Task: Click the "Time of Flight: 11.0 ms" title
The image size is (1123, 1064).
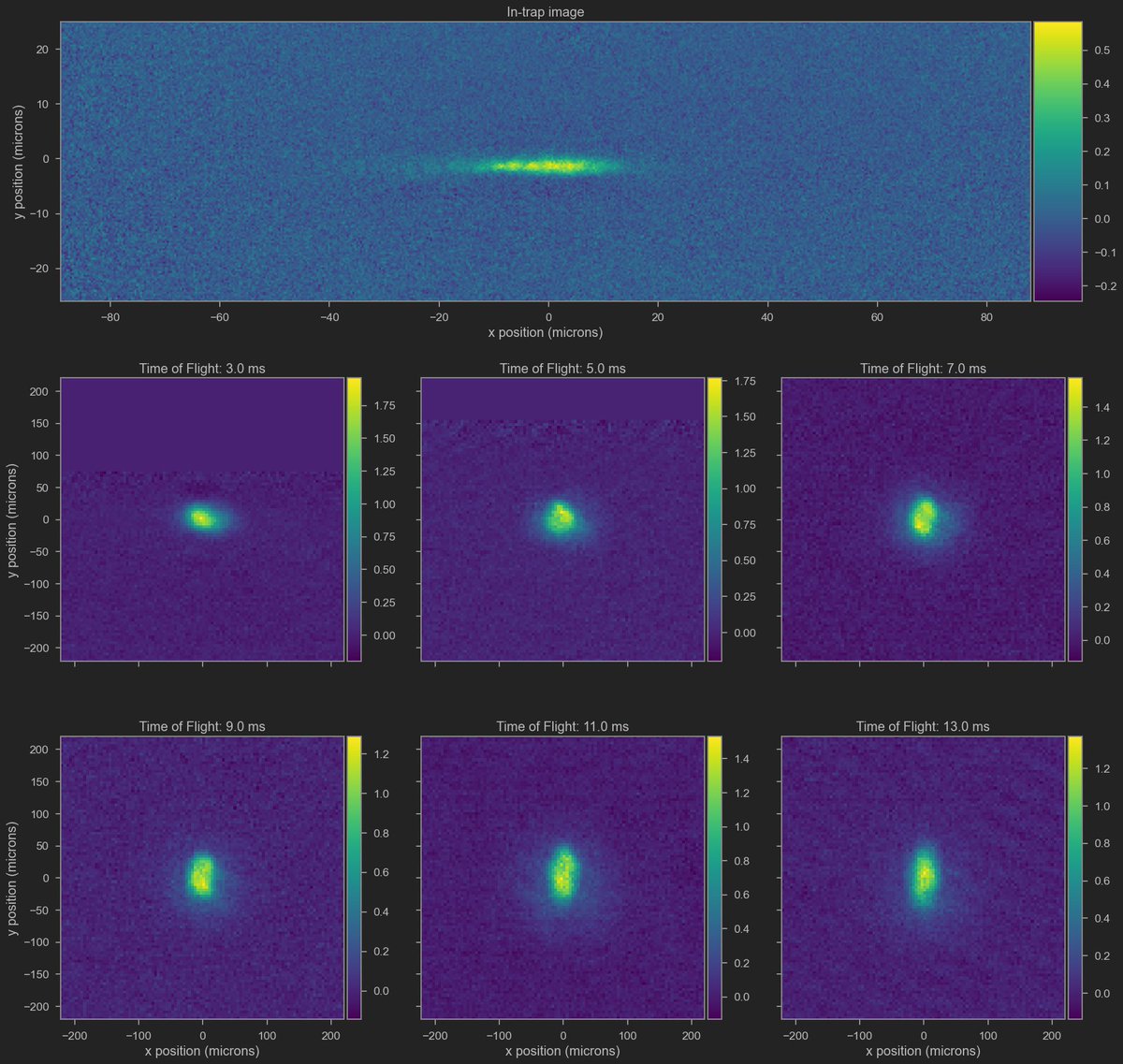Action: click(562, 726)
